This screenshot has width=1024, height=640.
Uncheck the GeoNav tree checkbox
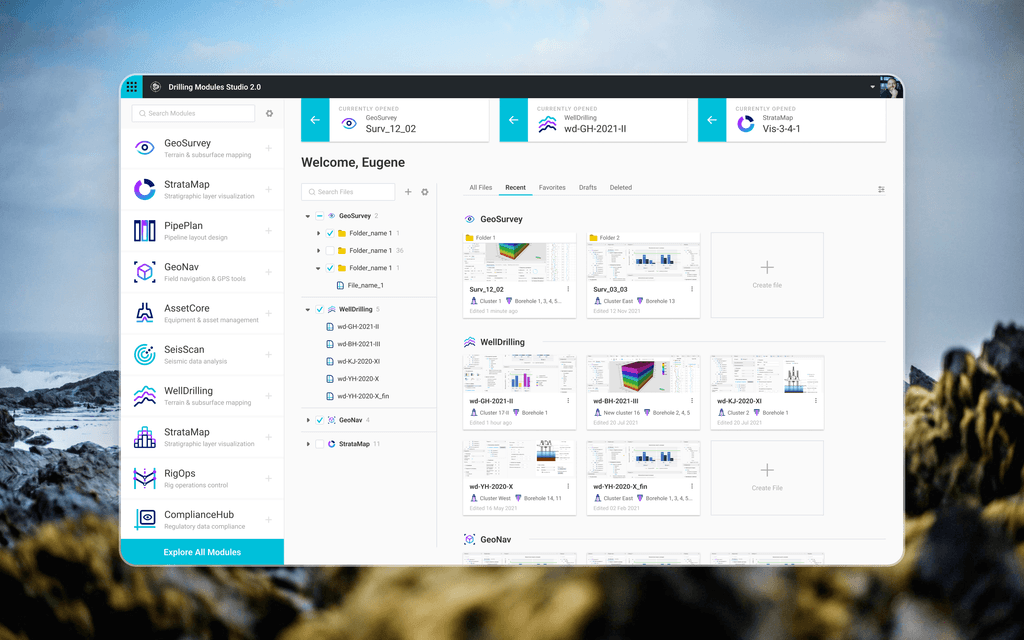(319, 420)
